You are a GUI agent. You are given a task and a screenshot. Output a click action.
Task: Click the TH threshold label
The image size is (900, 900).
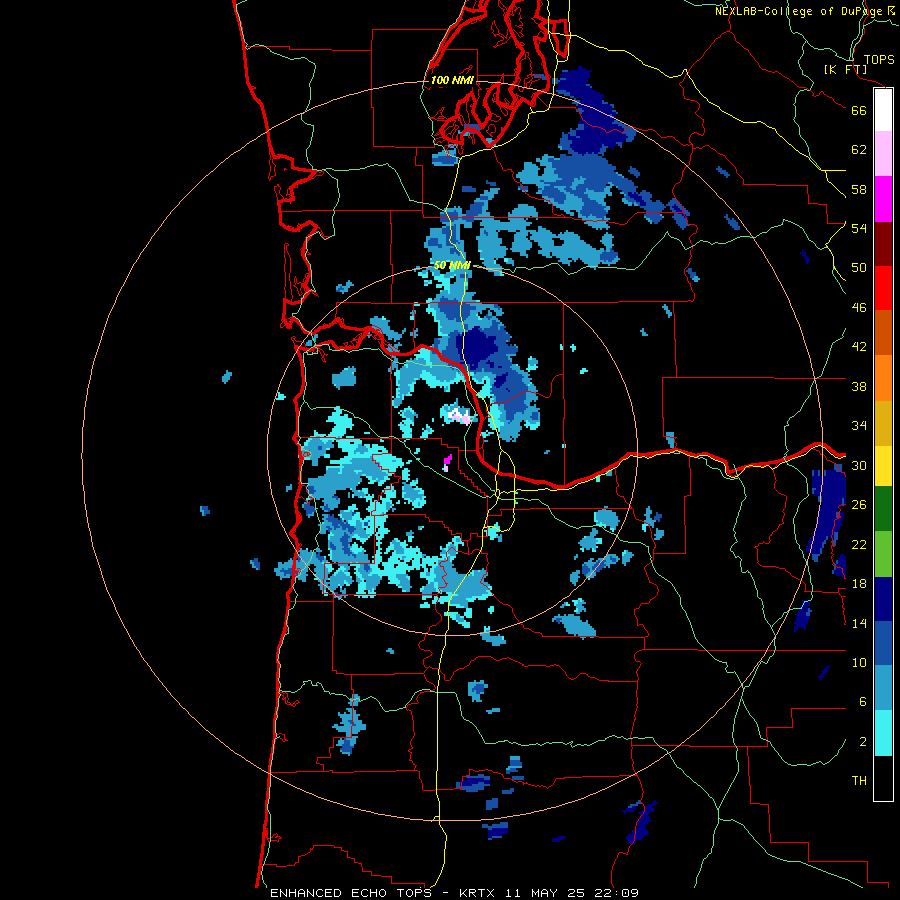click(x=859, y=781)
